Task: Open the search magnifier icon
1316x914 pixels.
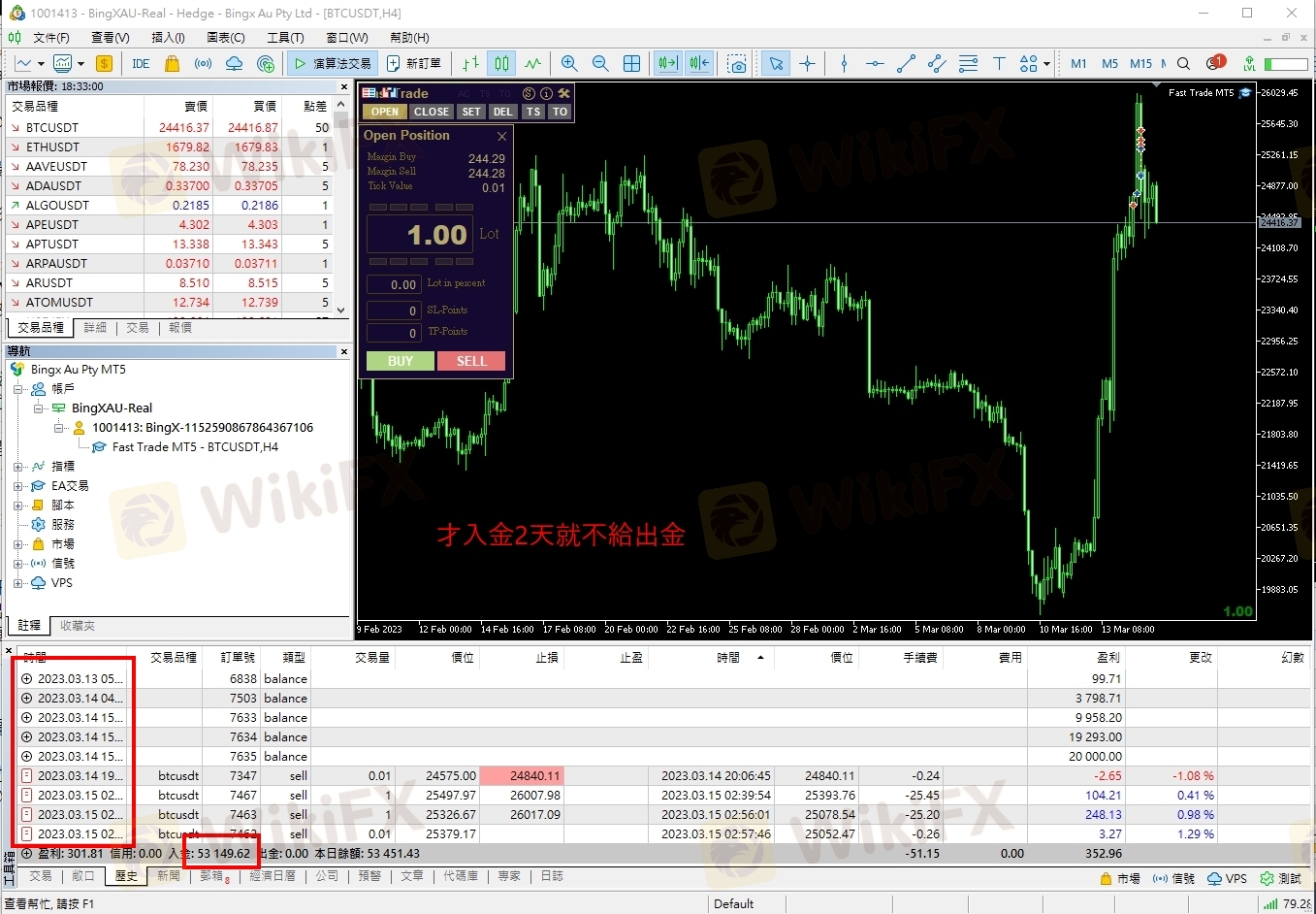Action: tap(1183, 64)
